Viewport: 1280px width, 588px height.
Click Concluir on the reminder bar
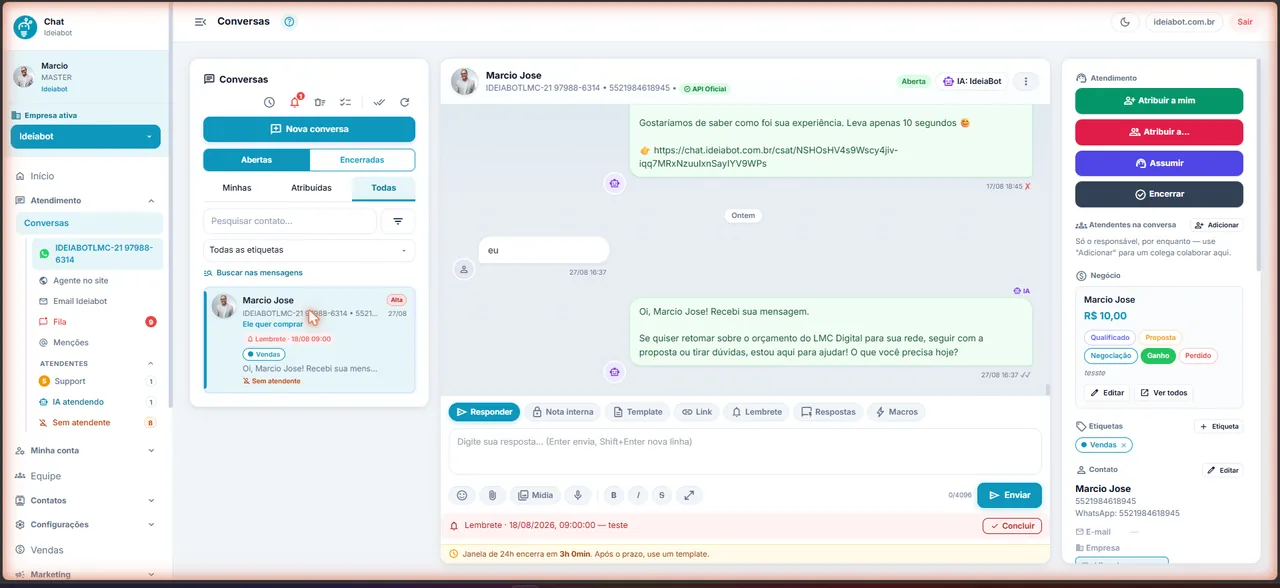pyautogui.click(x=1012, y=526)
